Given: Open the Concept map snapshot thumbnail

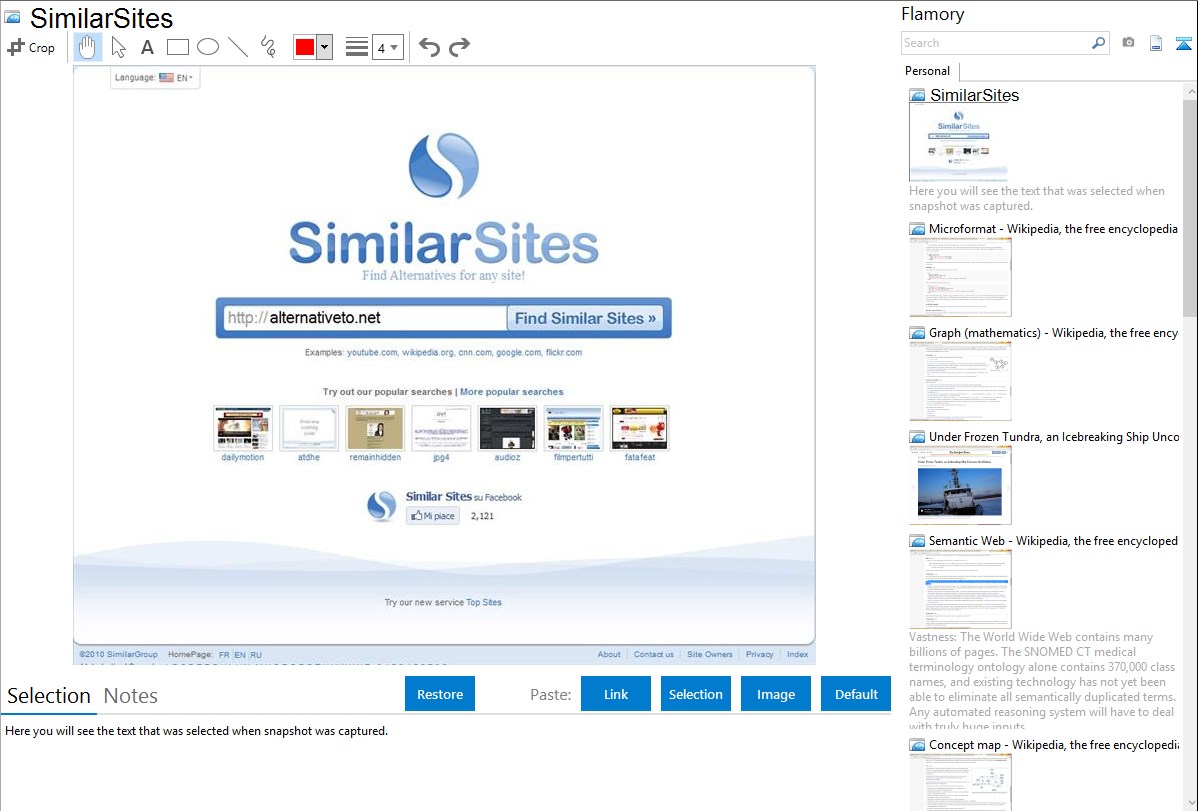Looking at the screenshot, I should 960,782.
